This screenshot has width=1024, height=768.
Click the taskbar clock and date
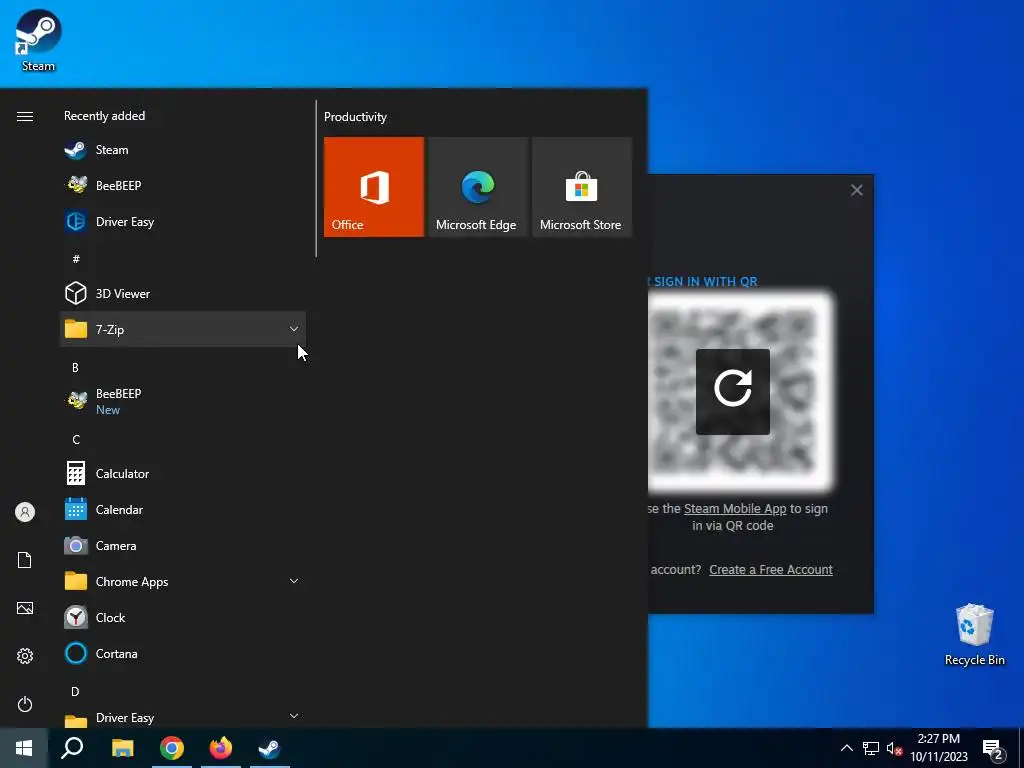(939, 748)
